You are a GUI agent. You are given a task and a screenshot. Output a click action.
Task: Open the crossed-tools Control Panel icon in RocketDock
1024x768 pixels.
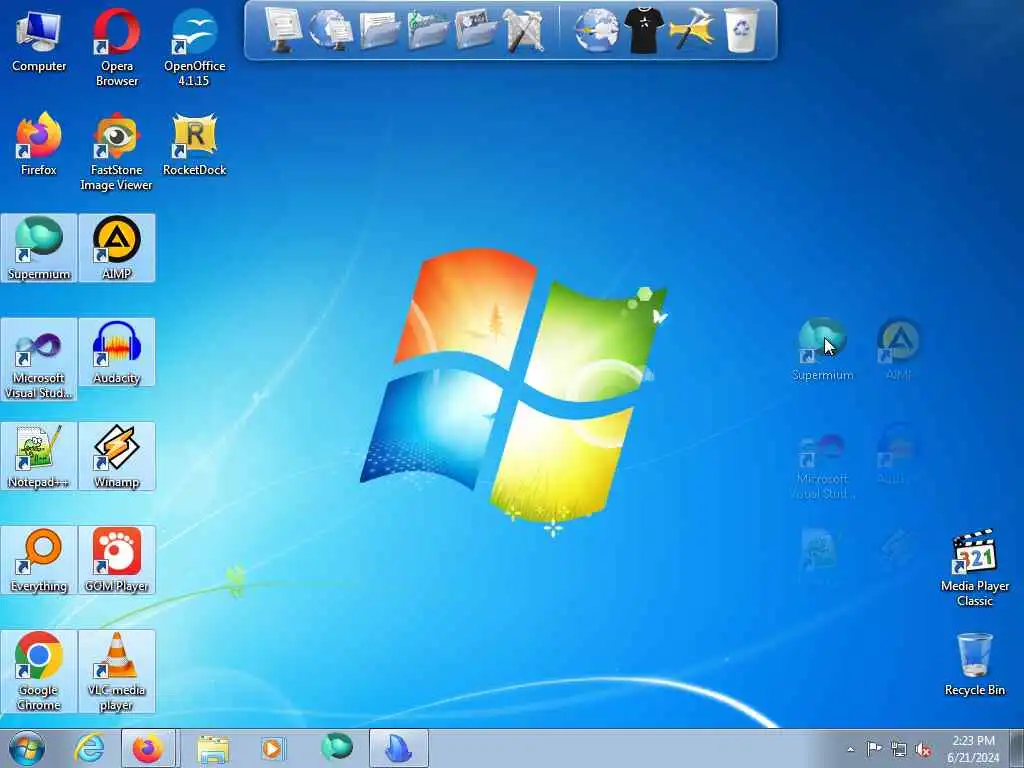pos(523,30)
